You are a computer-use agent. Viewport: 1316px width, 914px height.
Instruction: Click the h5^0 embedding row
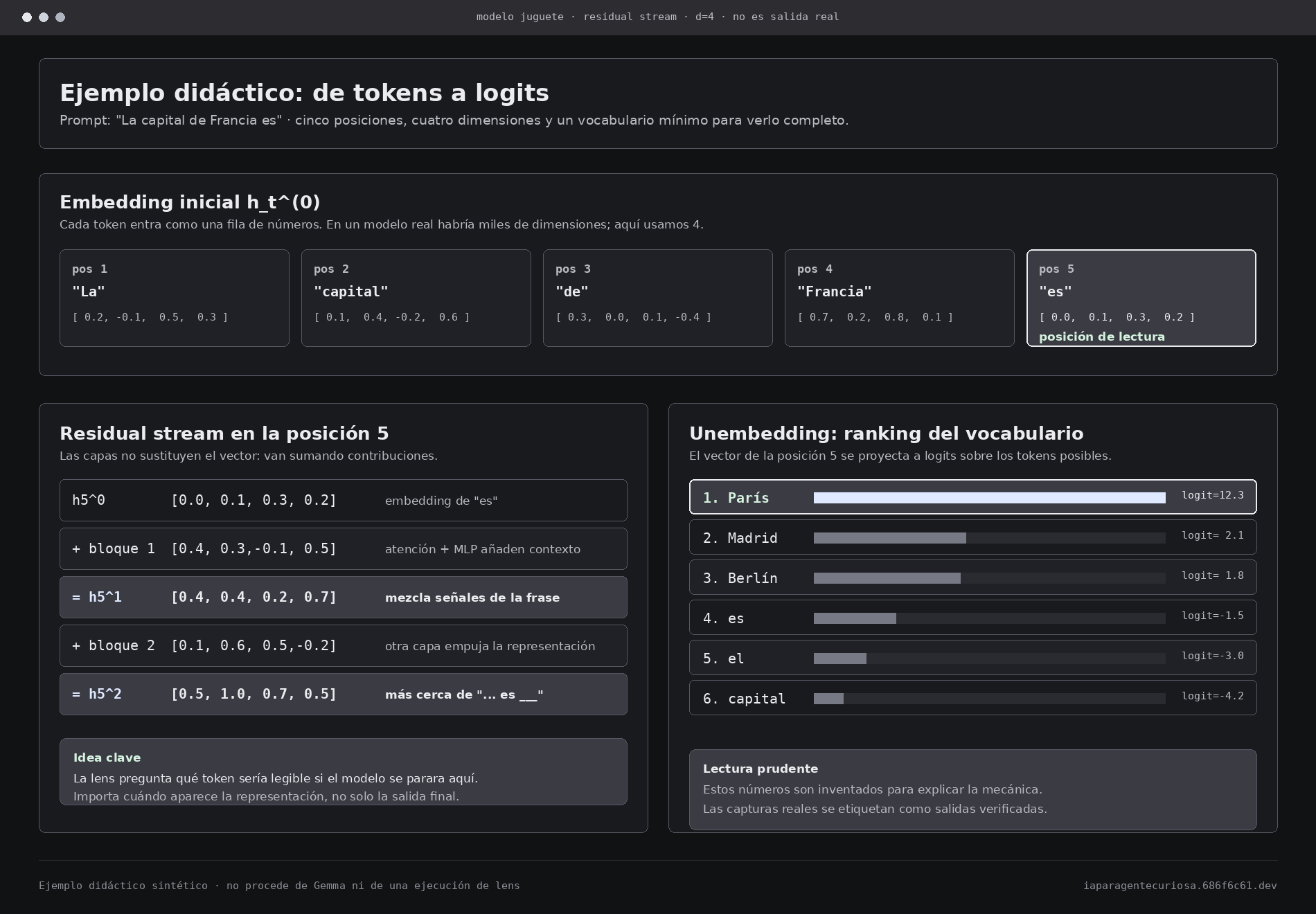click(344, 500)
